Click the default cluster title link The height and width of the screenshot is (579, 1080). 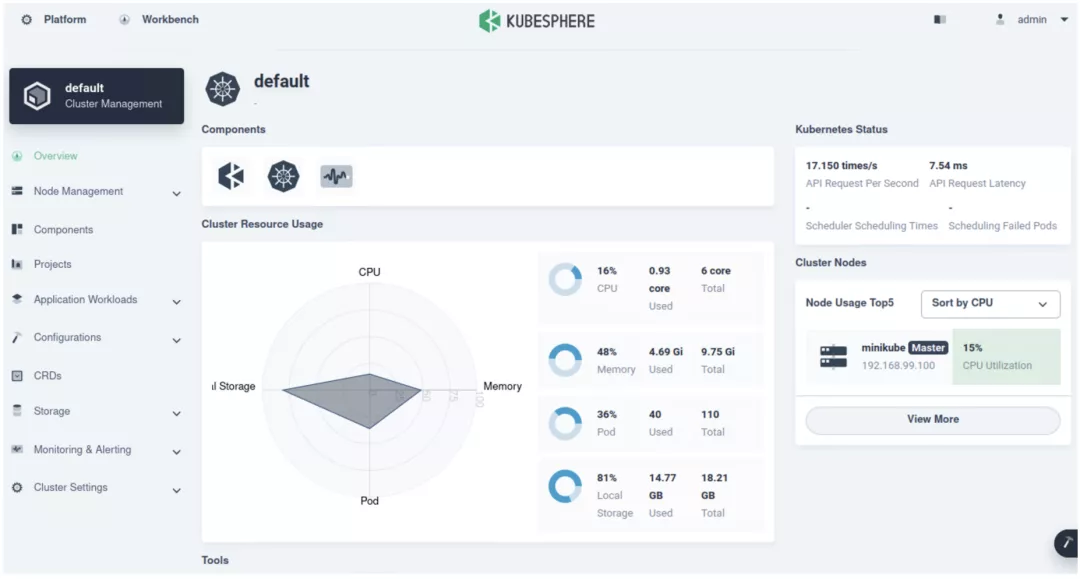pos(282,82)
